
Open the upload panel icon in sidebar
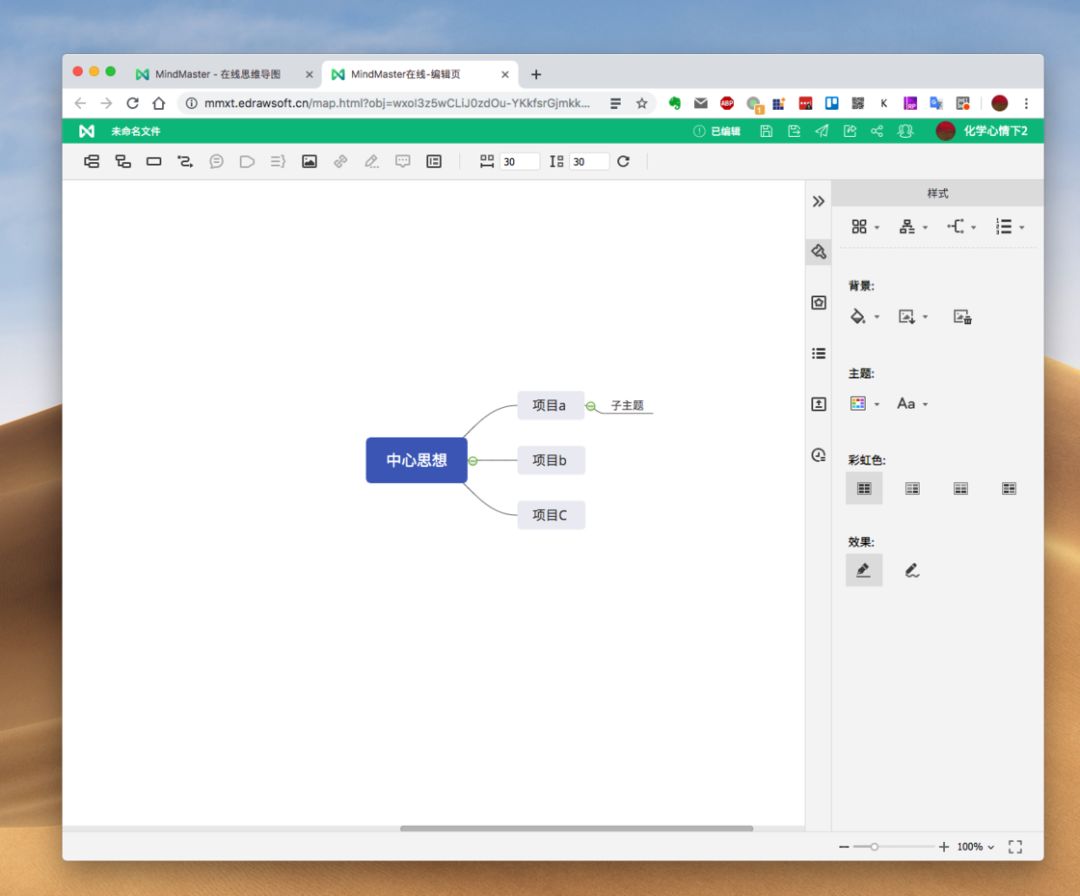818,404
